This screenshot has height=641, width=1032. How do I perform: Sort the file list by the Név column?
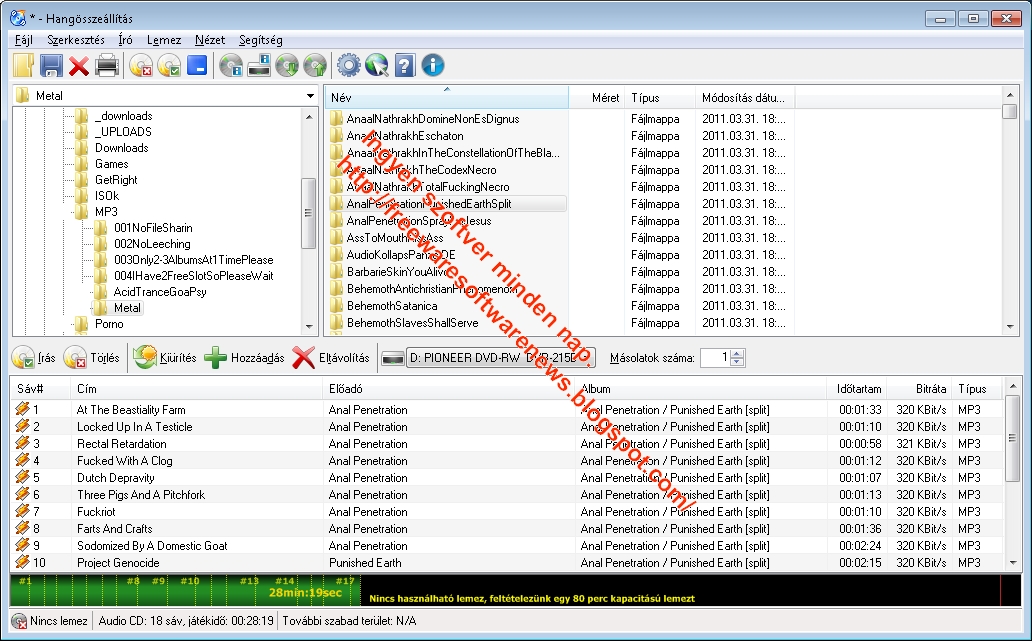pos(447,97)
